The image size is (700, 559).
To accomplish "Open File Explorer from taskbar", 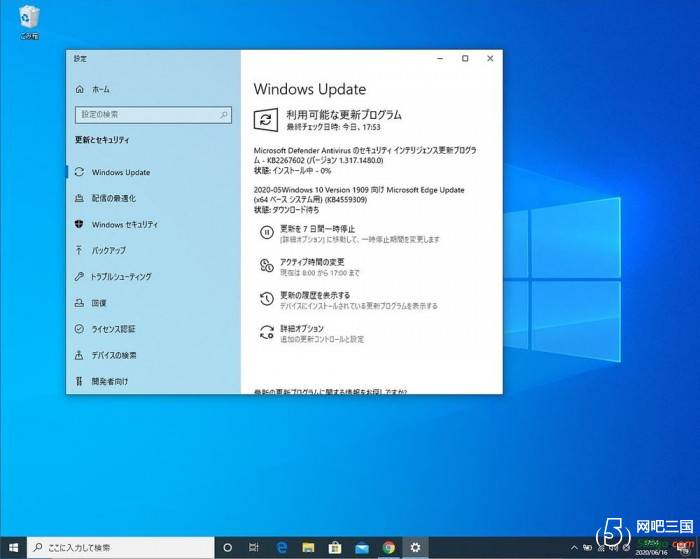I will click(308, 547).
